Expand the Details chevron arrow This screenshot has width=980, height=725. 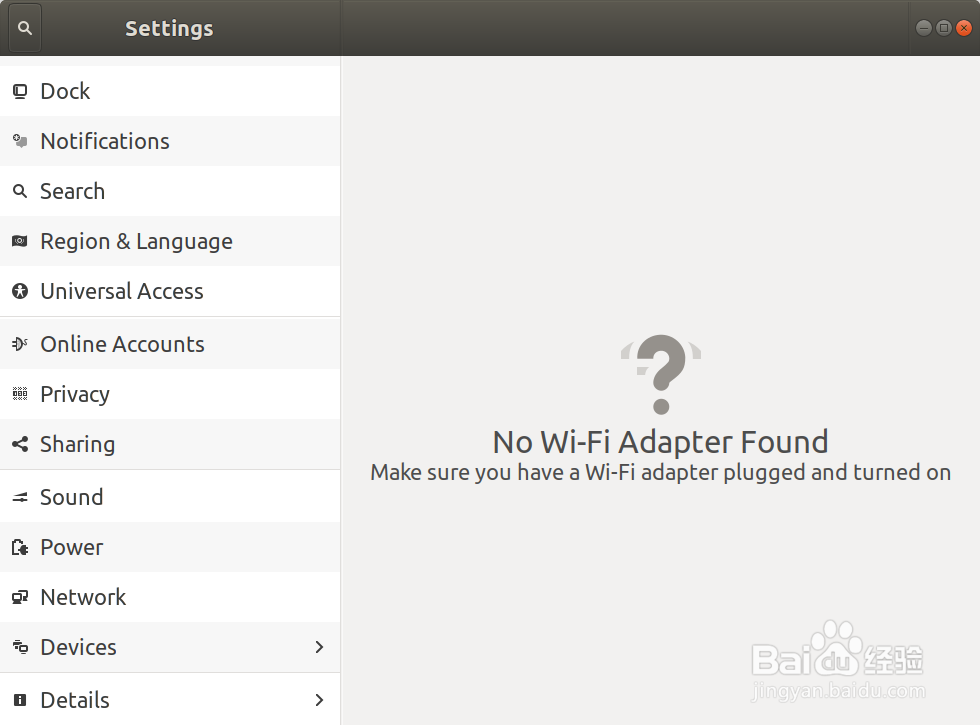(319, 700)
